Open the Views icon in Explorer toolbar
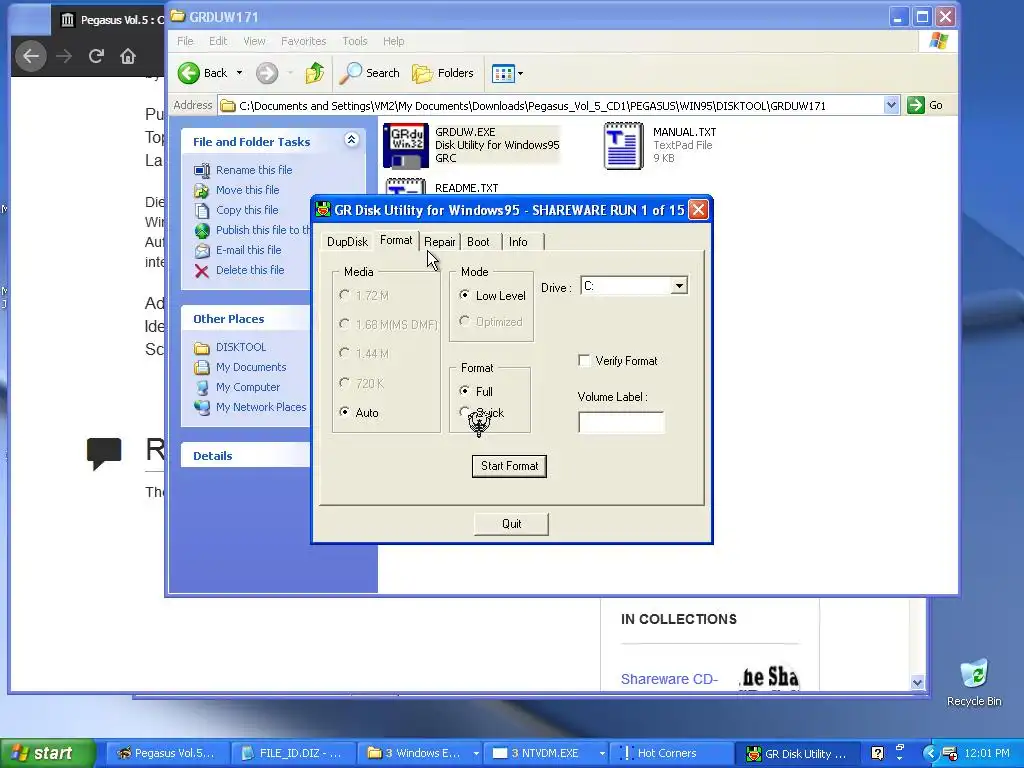 pos(503,74)
